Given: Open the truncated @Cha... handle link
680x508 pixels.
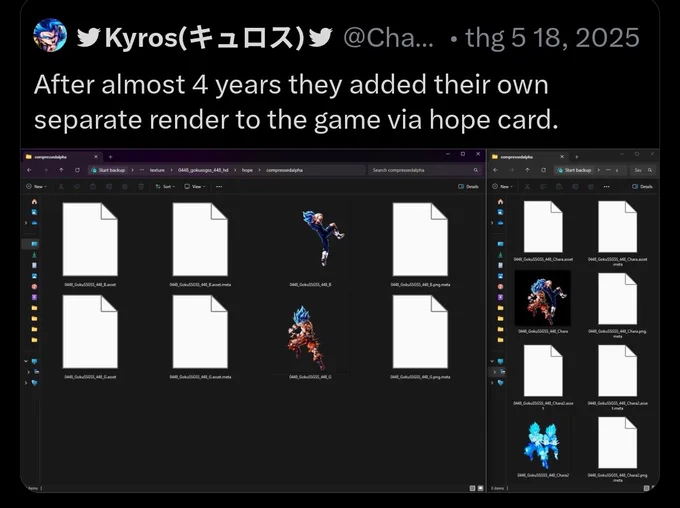Looking at the screenshot, I should [x=388, y=38].
